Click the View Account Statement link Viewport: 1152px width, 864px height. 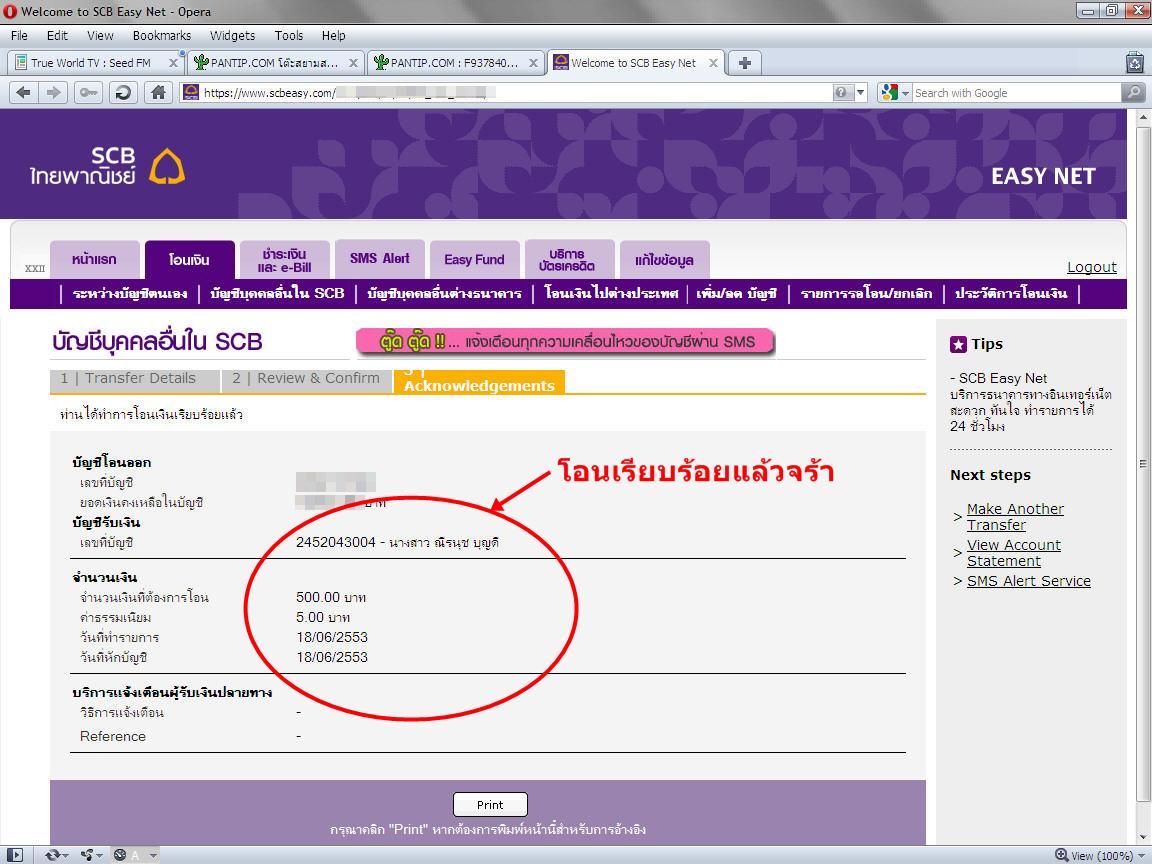tap(1013, 552)
